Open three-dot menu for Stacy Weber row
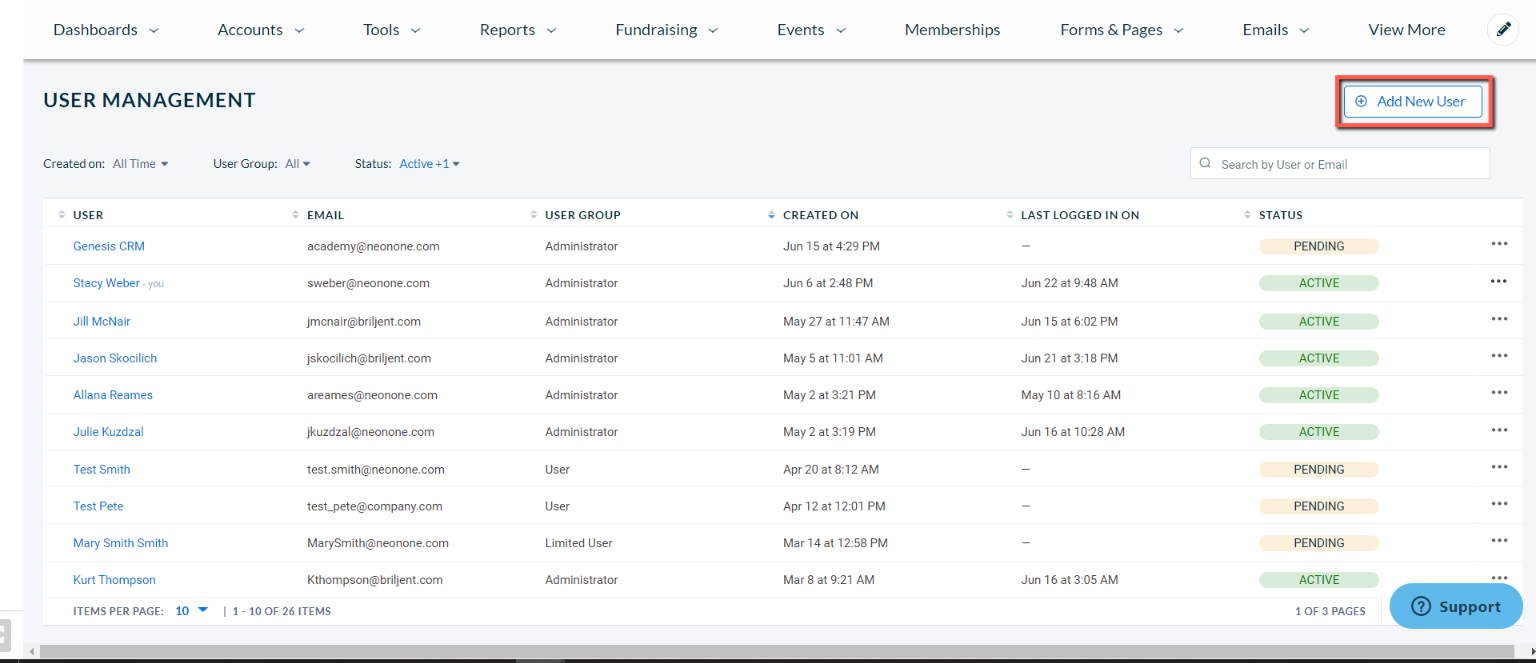 1499,281
